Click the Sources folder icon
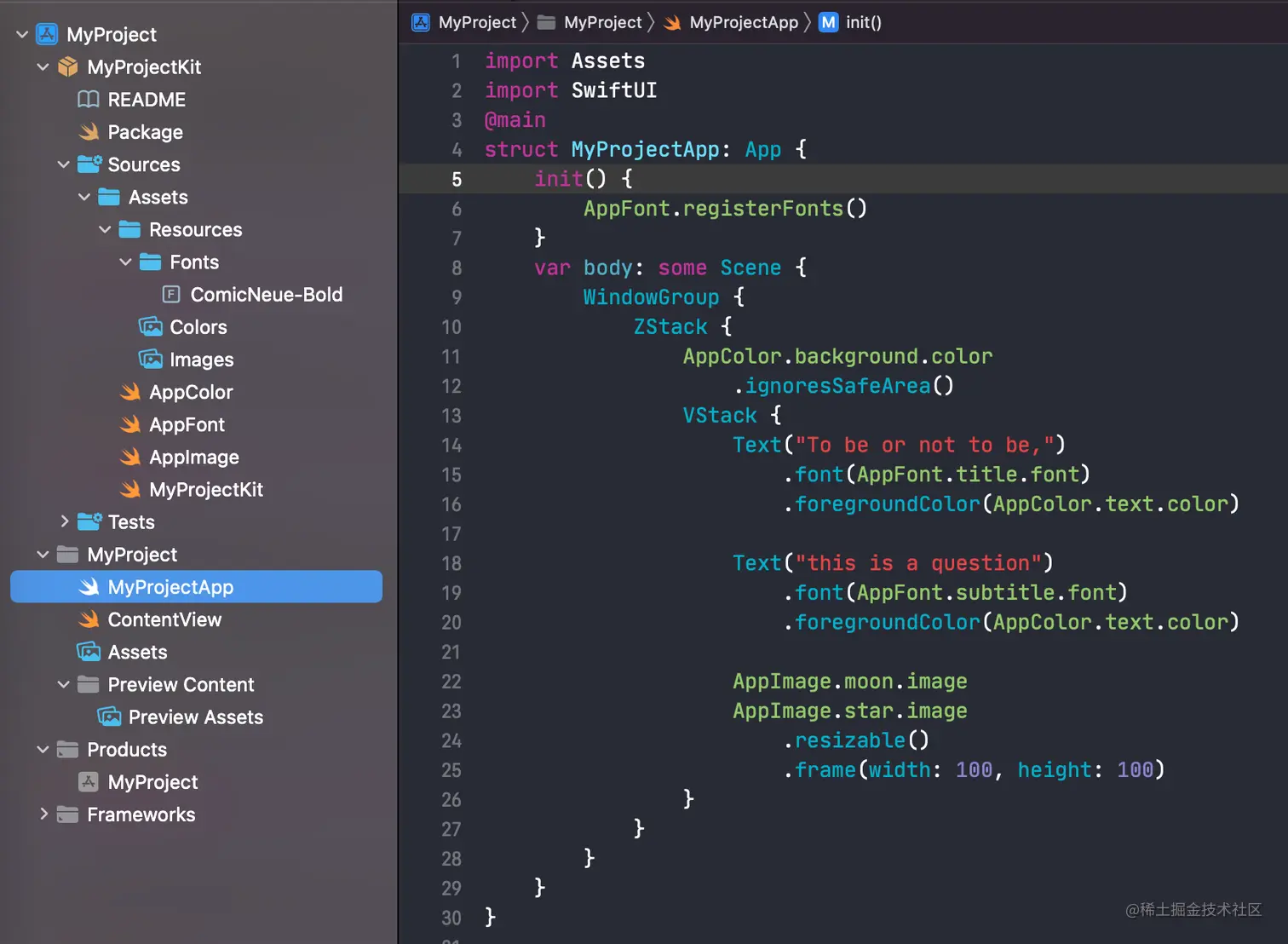 [x=89, y=164]
